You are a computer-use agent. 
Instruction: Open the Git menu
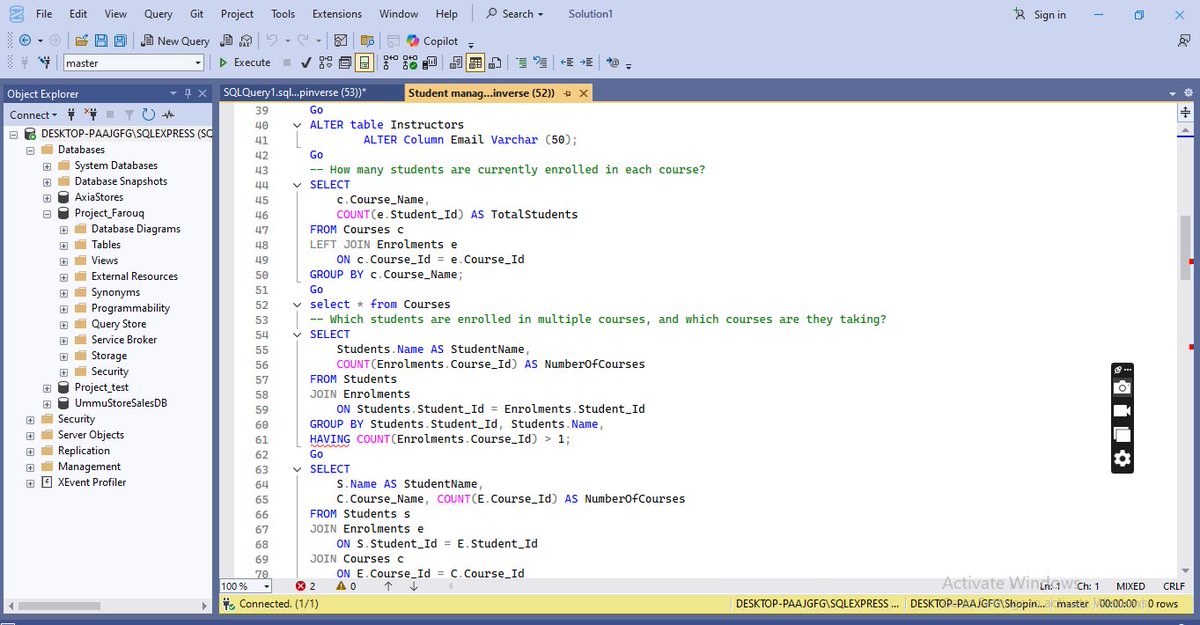coord(195,14)
